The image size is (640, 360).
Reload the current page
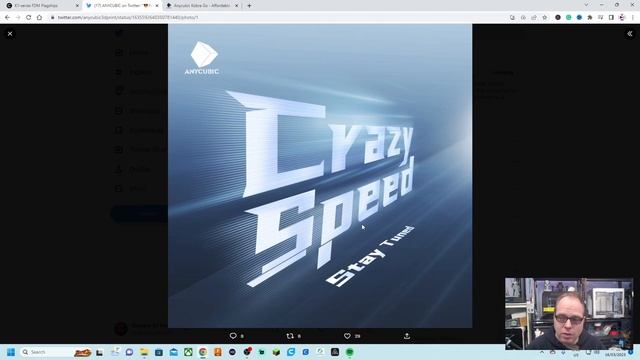pyautogui.click(x=29, y=18)
